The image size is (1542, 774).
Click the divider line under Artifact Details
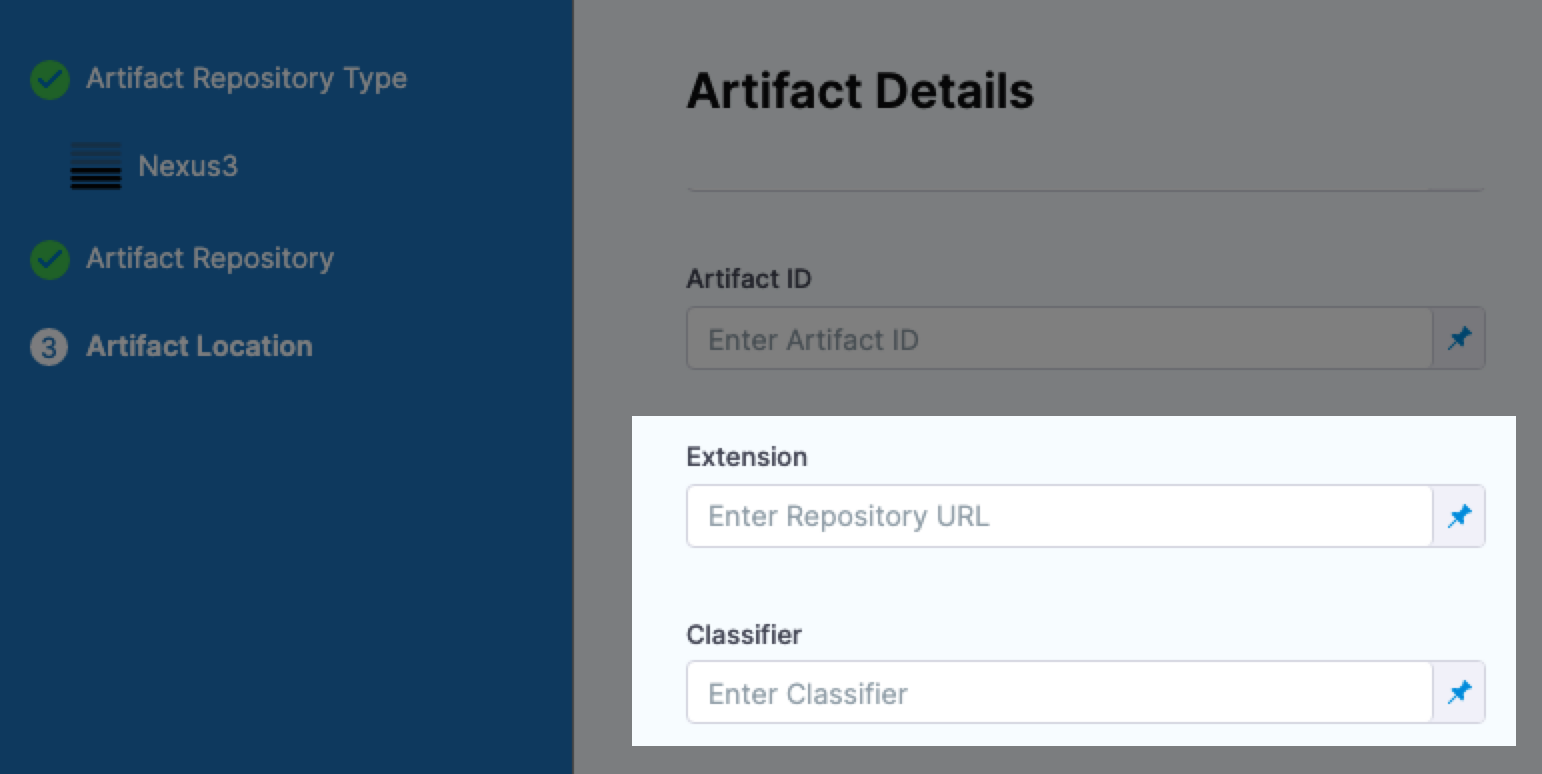click(1085, 190)
